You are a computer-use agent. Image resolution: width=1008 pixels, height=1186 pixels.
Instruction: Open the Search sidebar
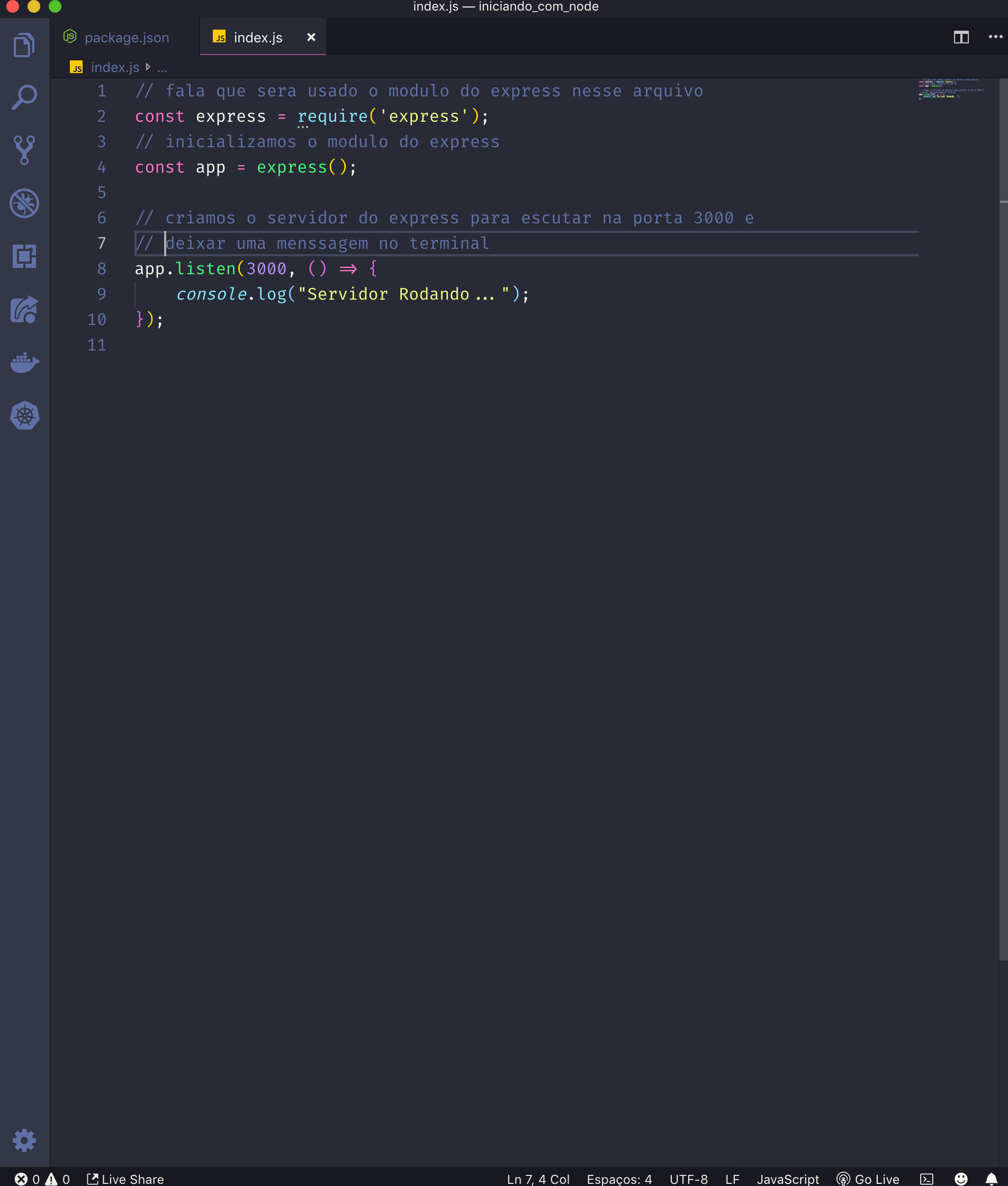24,97
